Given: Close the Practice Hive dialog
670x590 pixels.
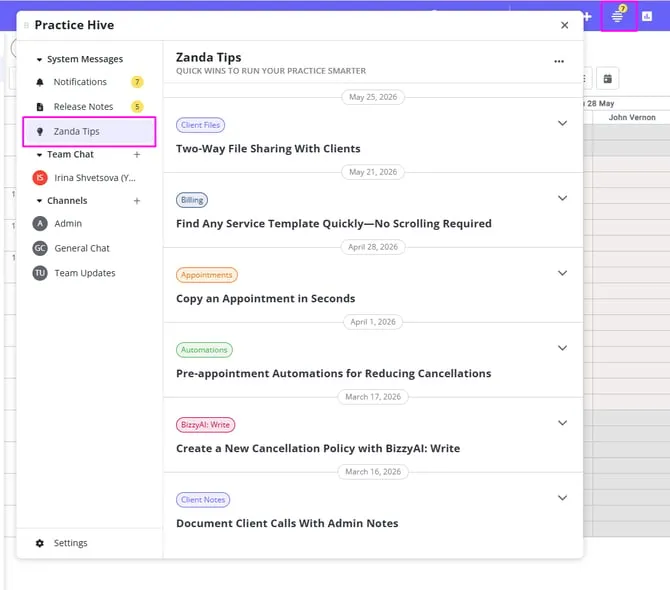Looking at the screenshot, I should click(x=564, y=25).
